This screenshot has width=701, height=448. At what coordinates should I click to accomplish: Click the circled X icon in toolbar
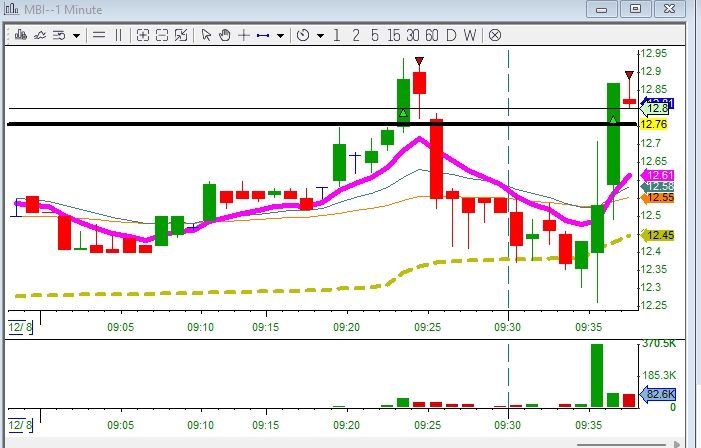tap(495, 35)
